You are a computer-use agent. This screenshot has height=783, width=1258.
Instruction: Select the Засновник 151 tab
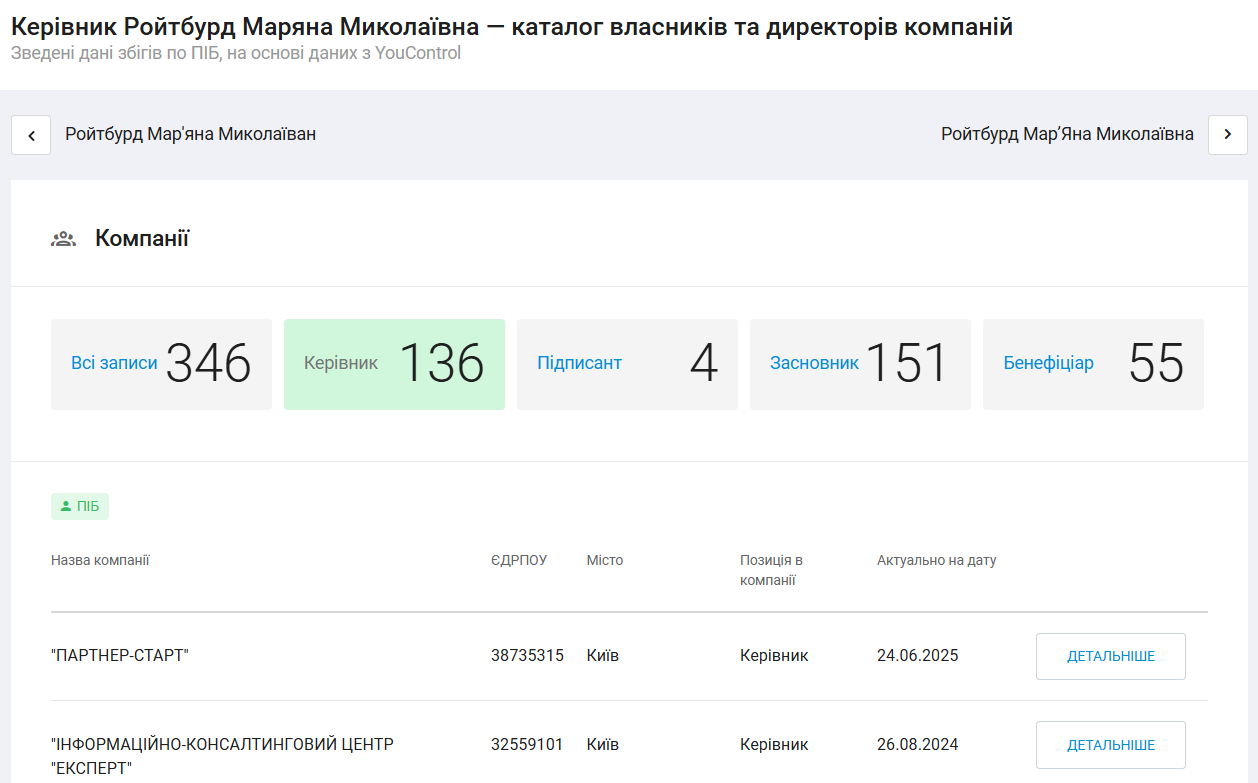click(x=860, y=364)
